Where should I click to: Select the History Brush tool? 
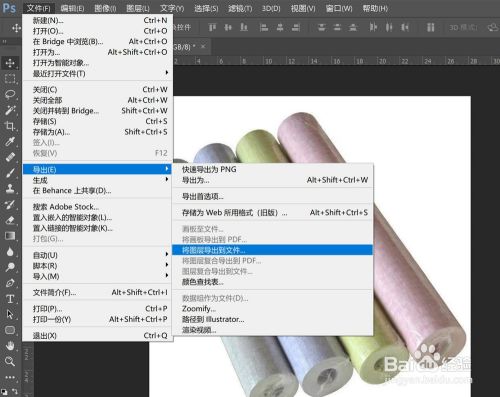pyautogui.click(x=10, y=204)
